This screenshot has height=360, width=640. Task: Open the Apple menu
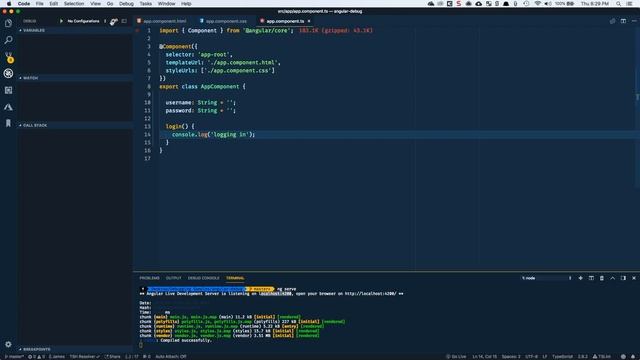click(x=9, y=4)
